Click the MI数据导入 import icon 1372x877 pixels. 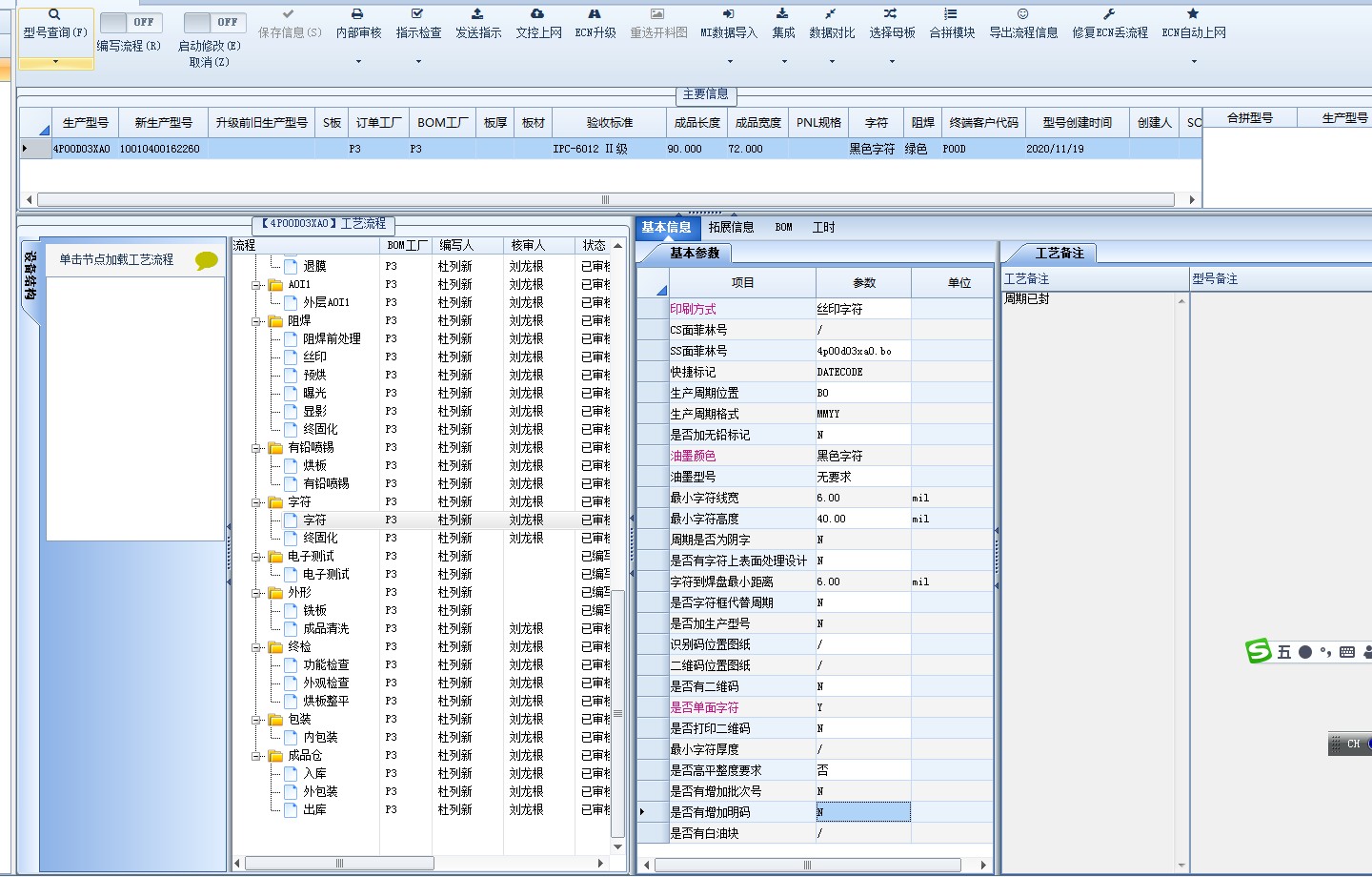point(728,14)
